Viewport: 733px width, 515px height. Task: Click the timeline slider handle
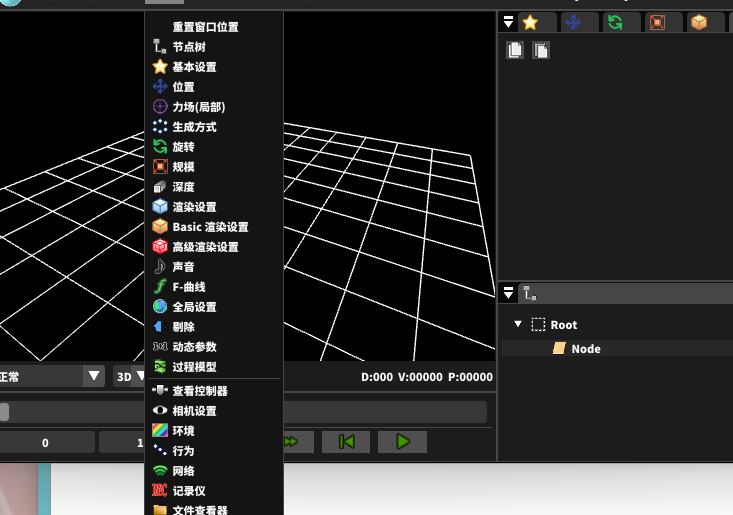(4, 412)
